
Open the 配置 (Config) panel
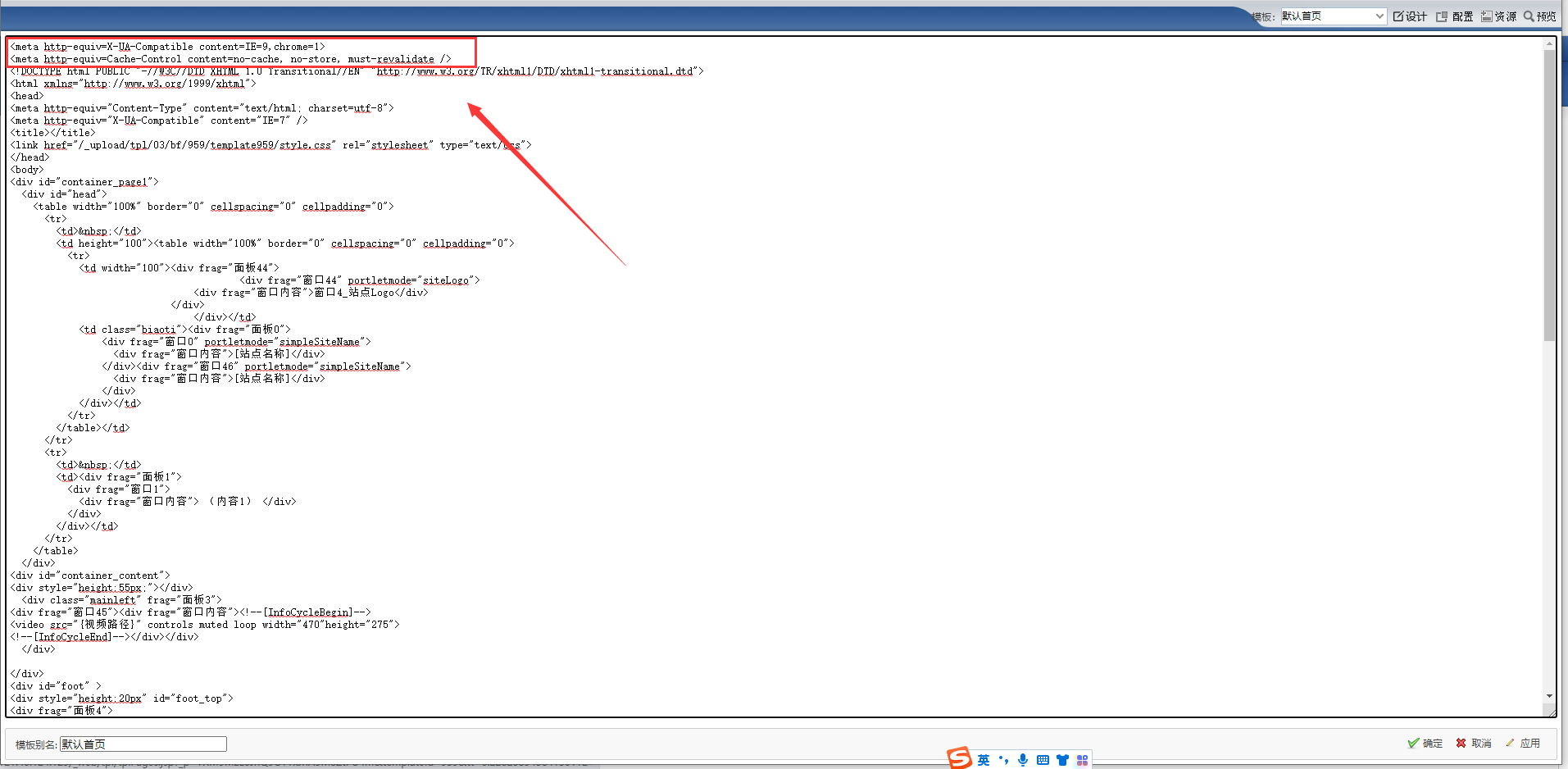(1455, 16)
